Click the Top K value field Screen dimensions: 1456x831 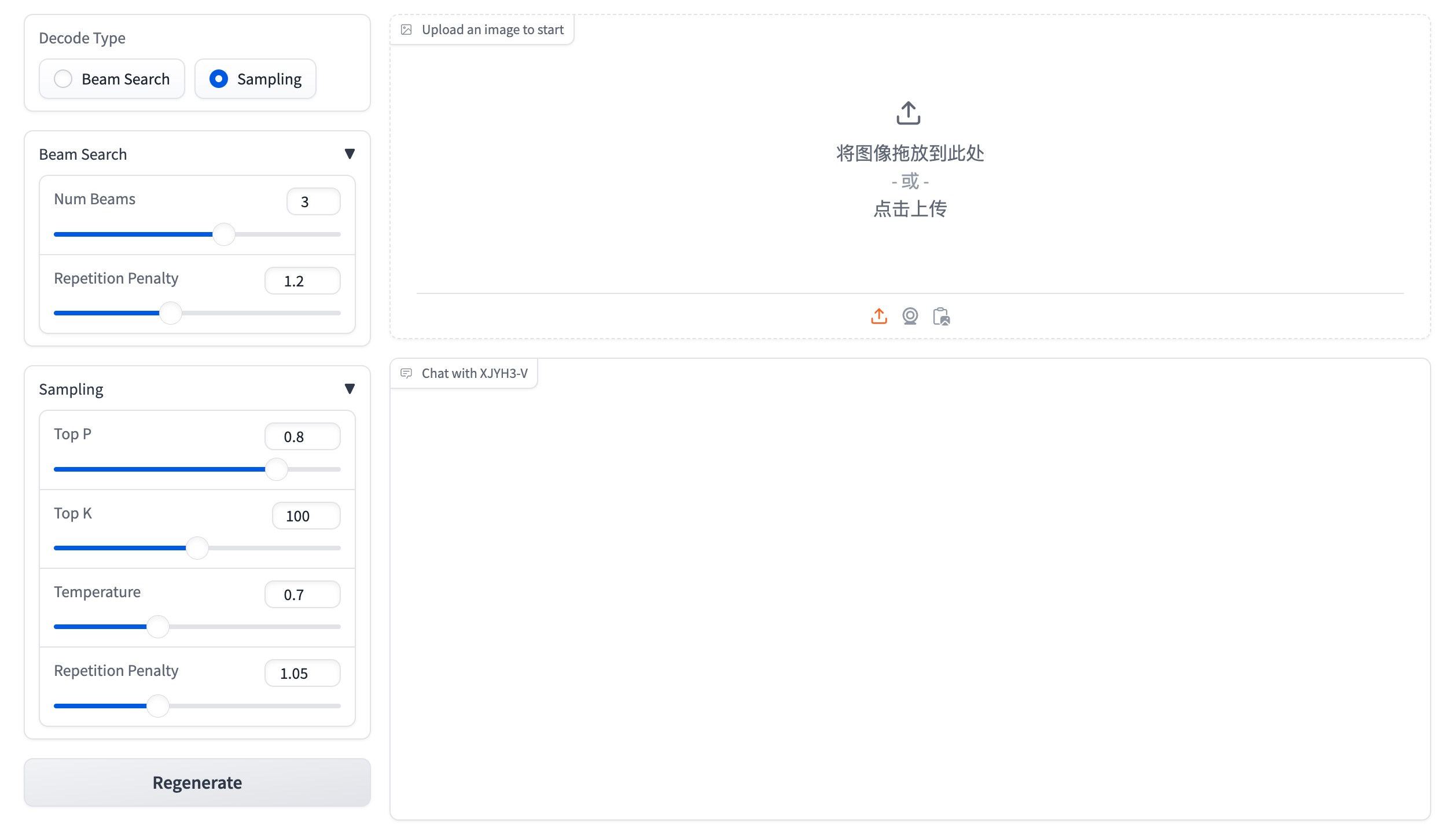[x=306, y=515]
